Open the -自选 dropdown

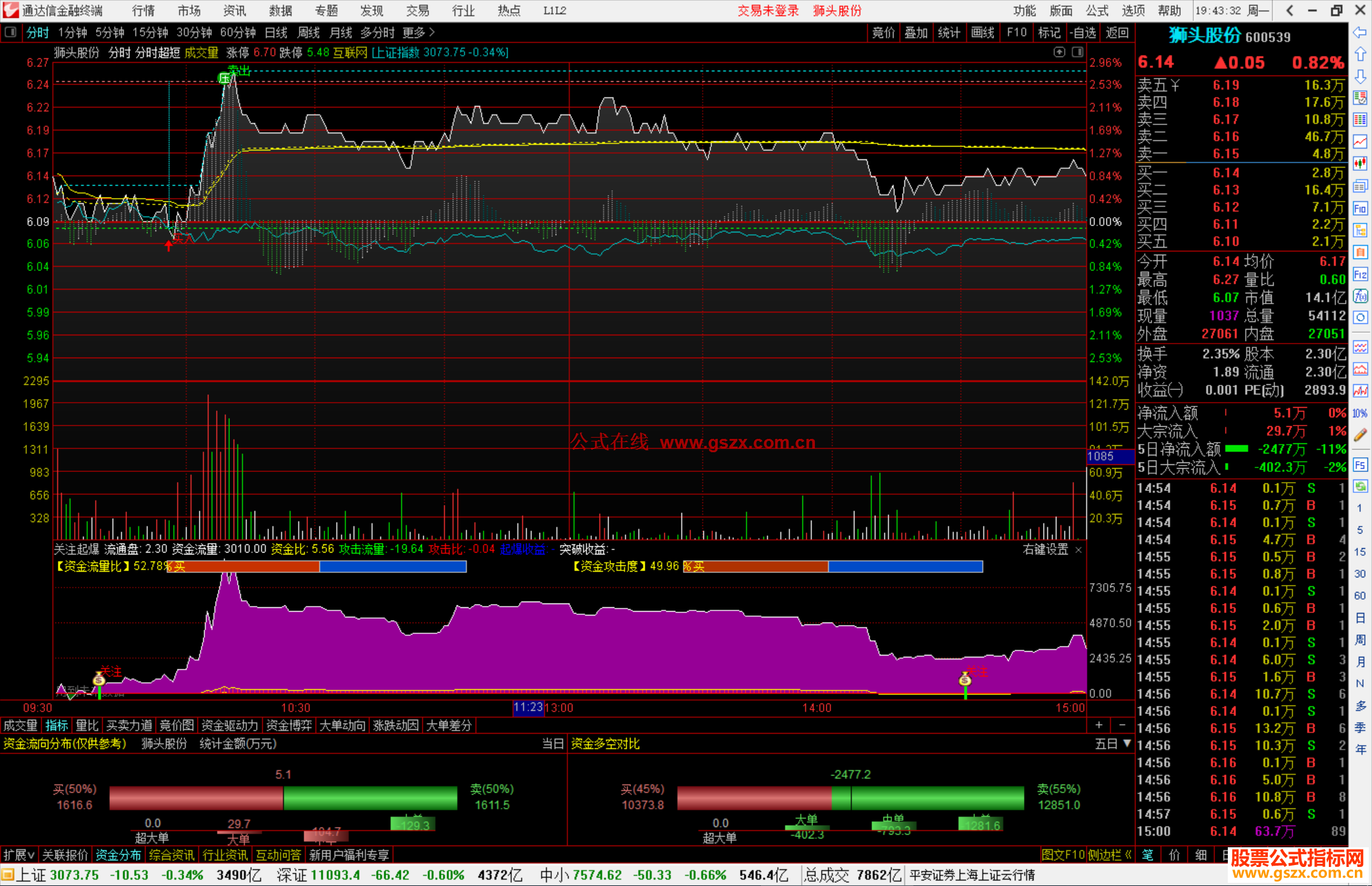(1082, 32)
